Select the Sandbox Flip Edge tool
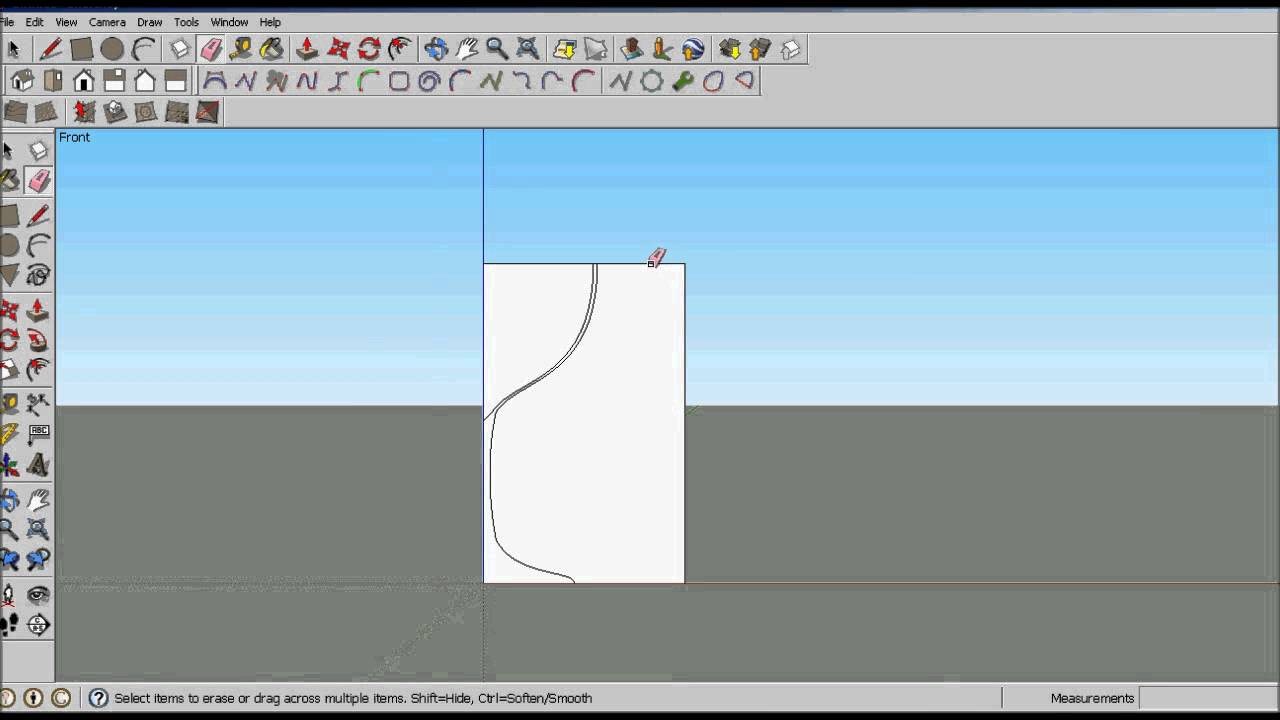Image resolution: width=1280 pixels, height=720 pixels. pos(207,112)
